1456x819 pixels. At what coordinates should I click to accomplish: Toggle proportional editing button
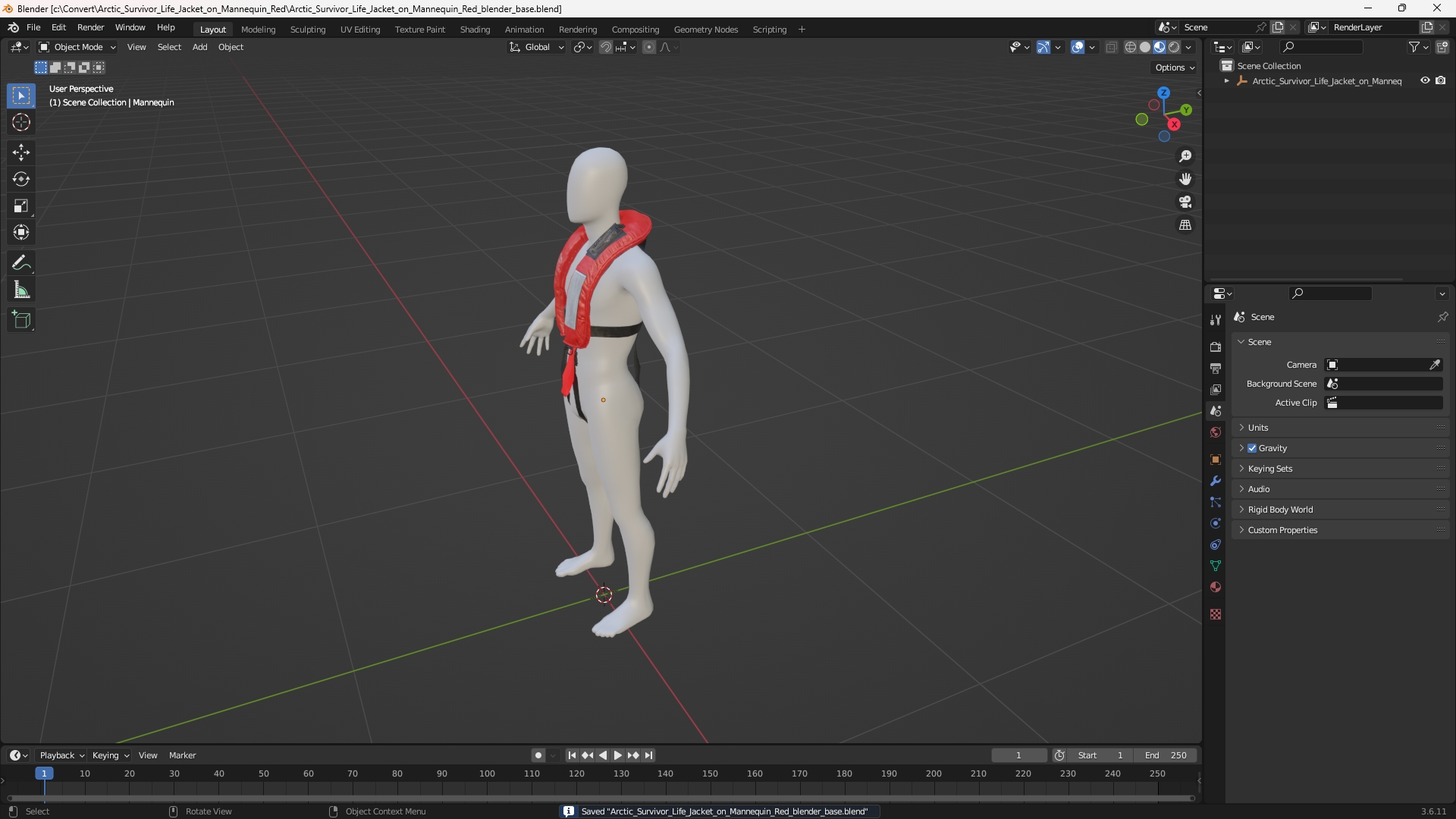(x=649, y=47)
